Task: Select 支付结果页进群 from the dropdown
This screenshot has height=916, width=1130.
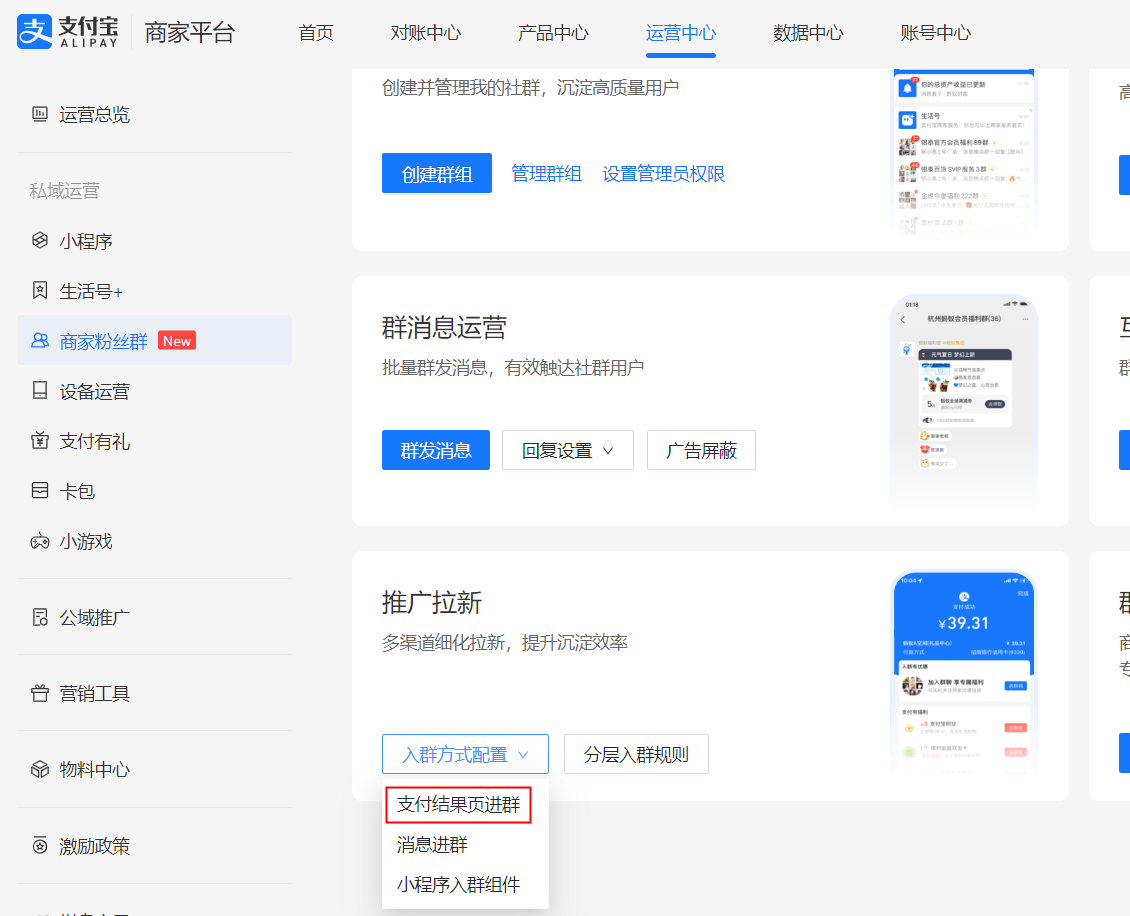Action: (x=458, y=805)
